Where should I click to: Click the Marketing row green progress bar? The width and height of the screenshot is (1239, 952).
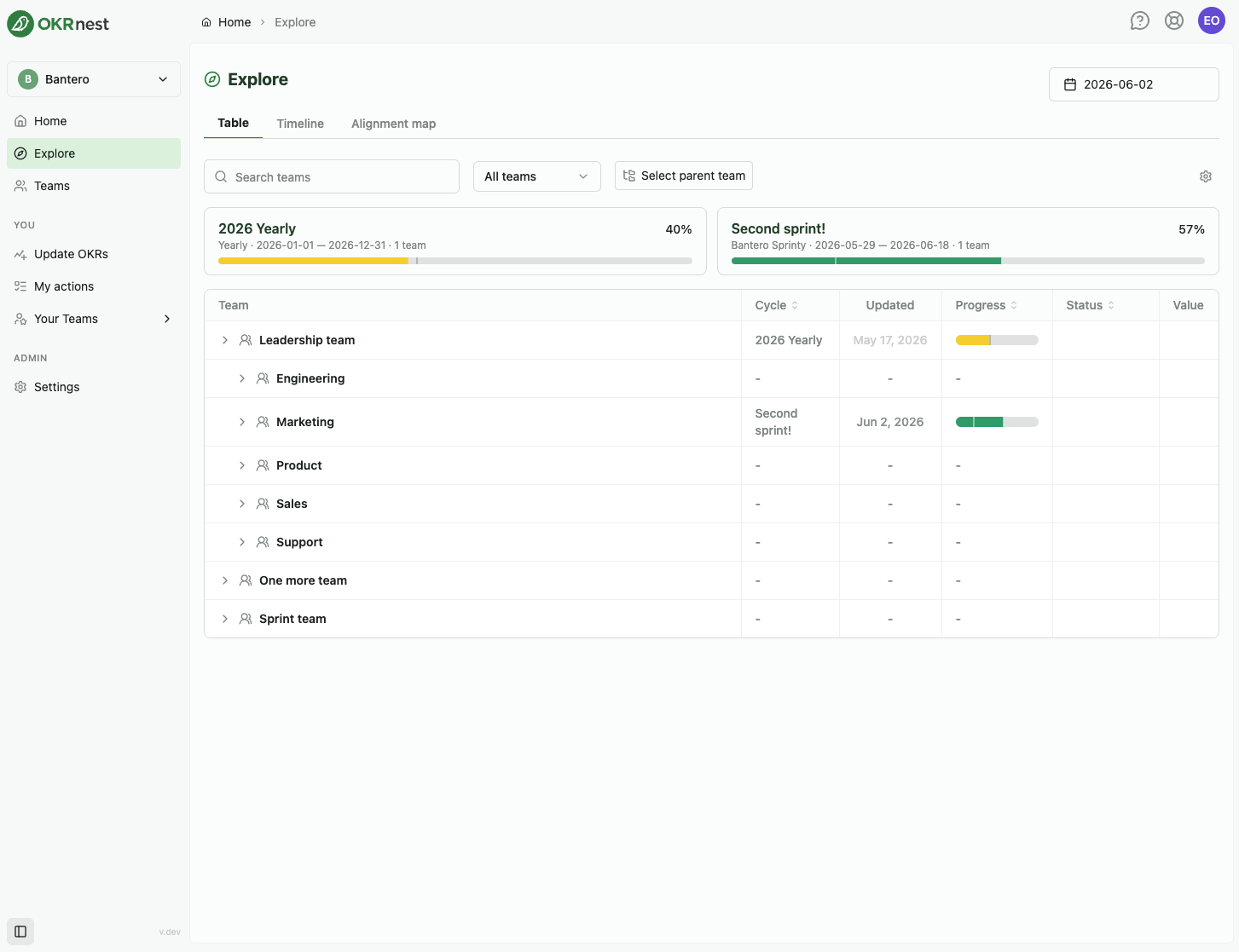[x=997, y=422]
